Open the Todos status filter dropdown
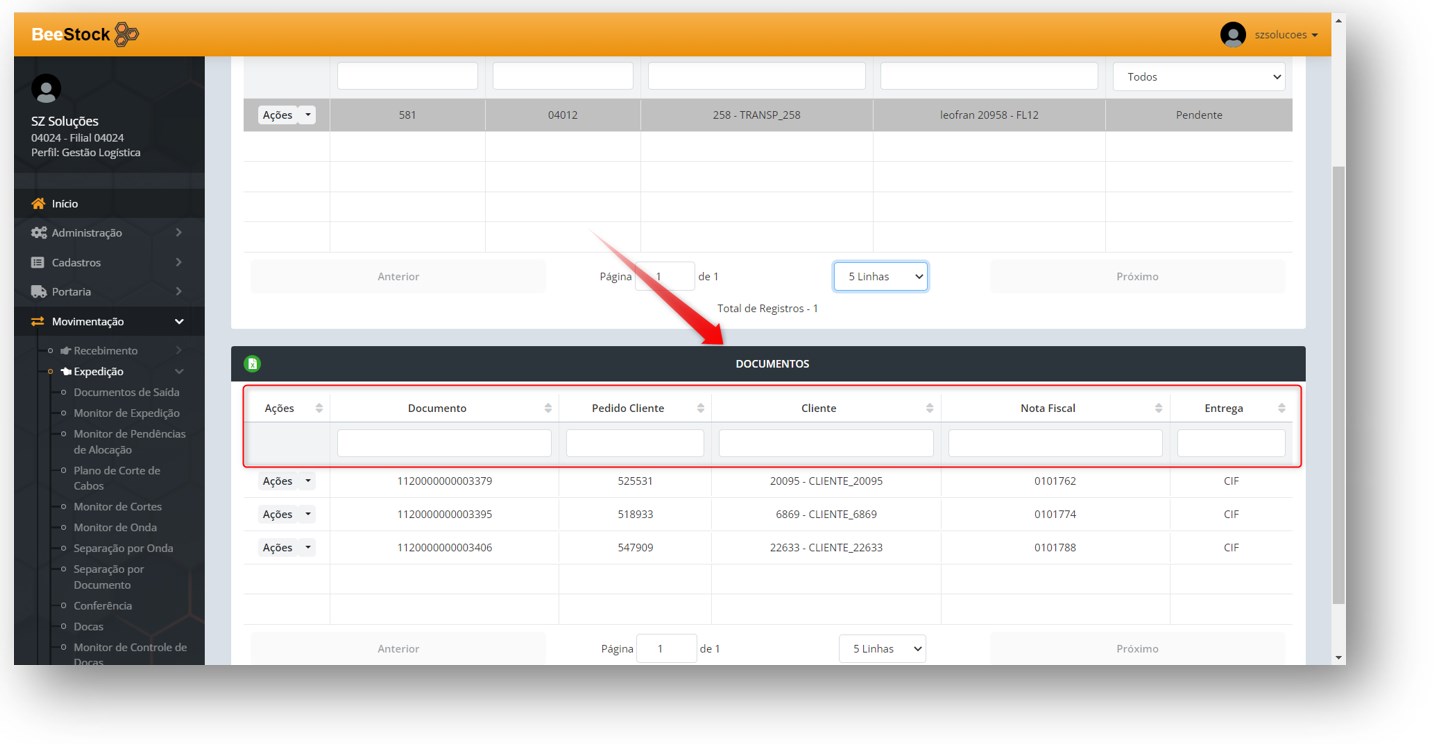 point(1198,77)
